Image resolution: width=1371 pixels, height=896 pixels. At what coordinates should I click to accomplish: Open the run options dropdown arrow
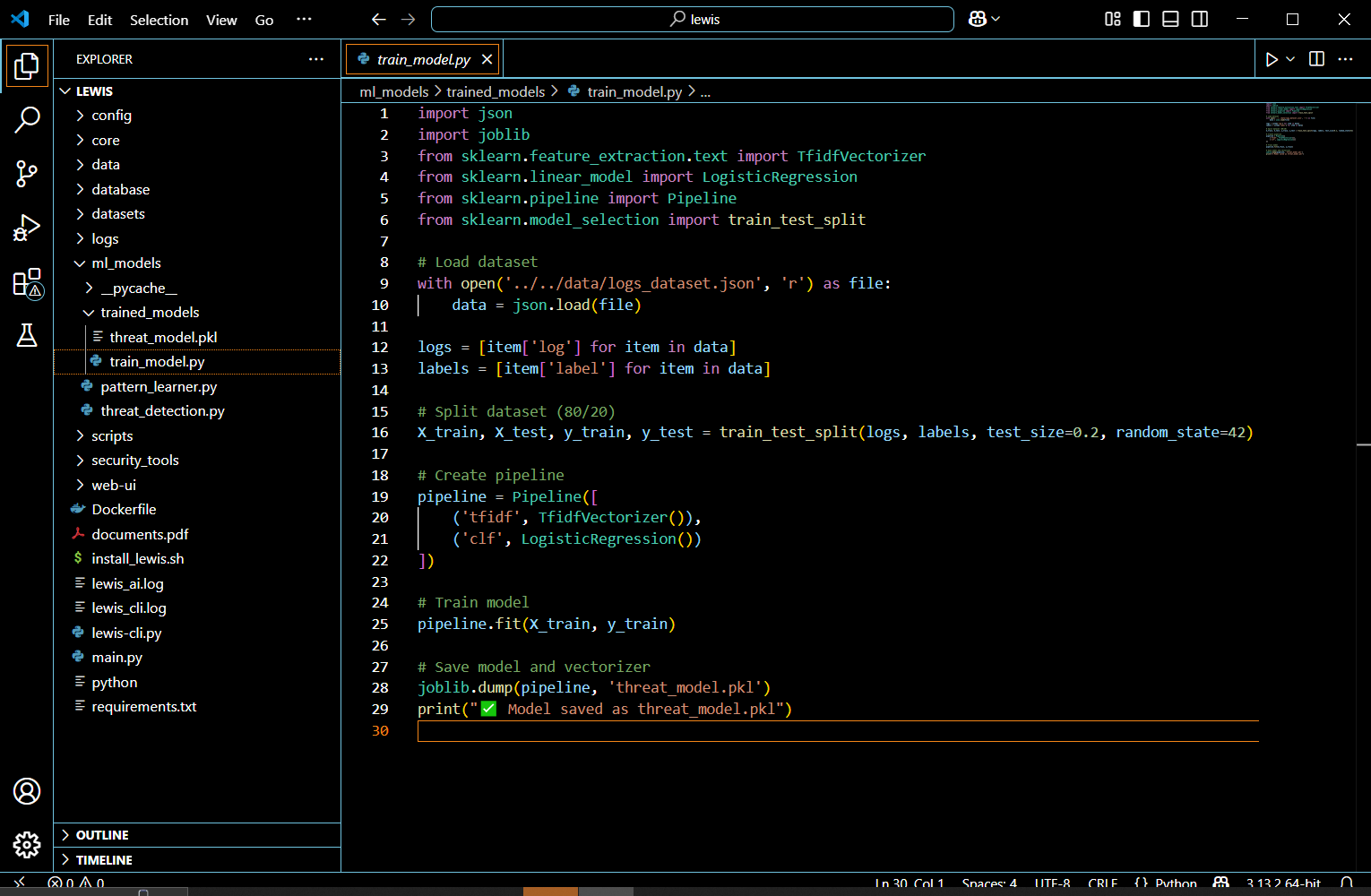coord(1290,59)
